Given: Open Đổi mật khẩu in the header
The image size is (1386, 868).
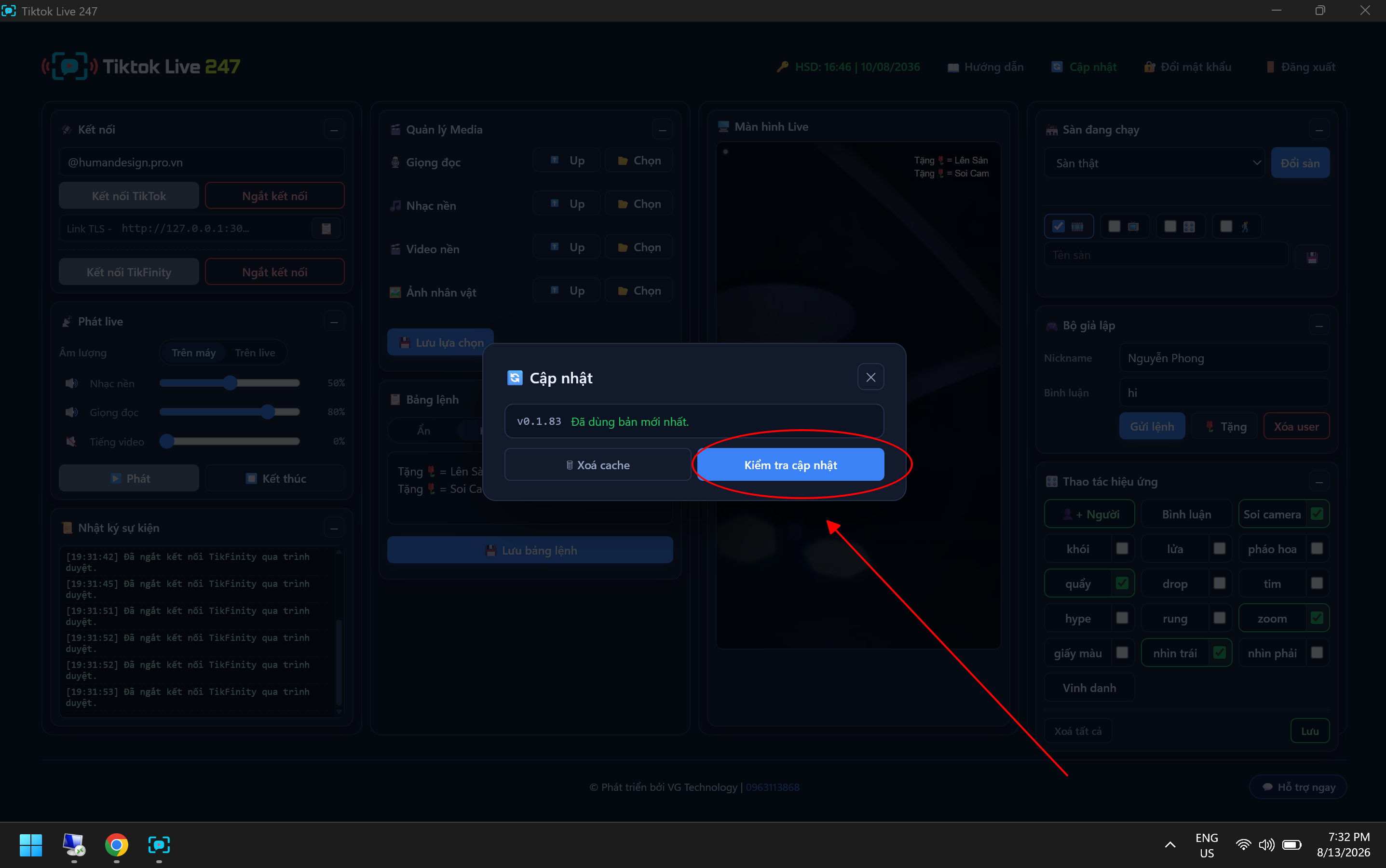Looking at the screenshot, I should (1187, 67).
